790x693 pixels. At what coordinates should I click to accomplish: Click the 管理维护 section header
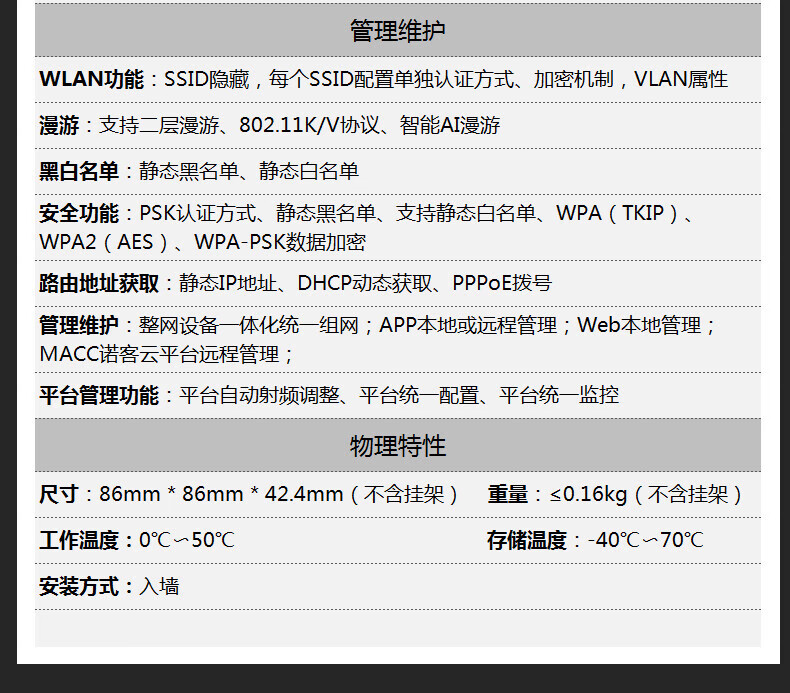coord(397,31)
